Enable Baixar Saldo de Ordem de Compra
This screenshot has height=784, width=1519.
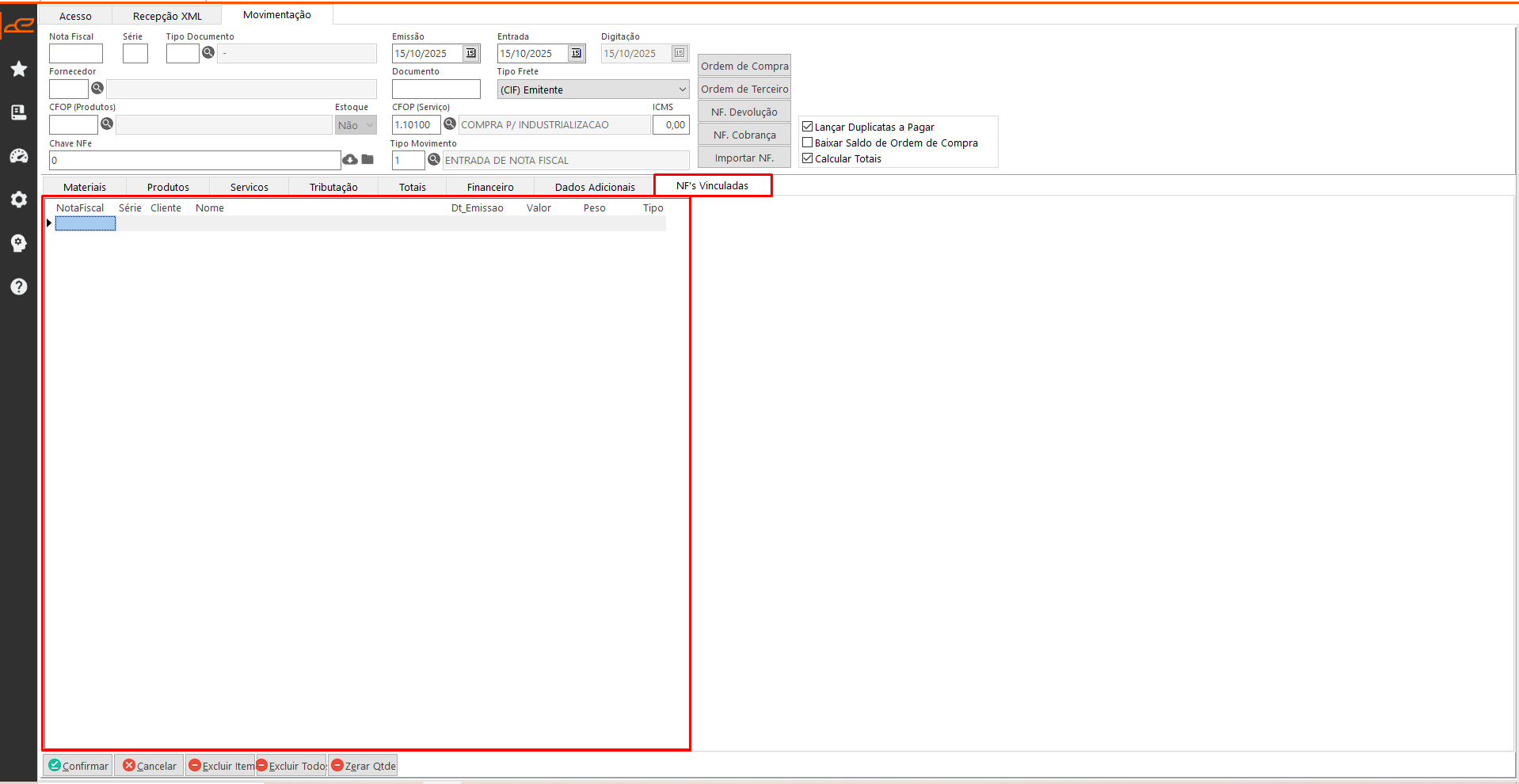pos(808,143)
